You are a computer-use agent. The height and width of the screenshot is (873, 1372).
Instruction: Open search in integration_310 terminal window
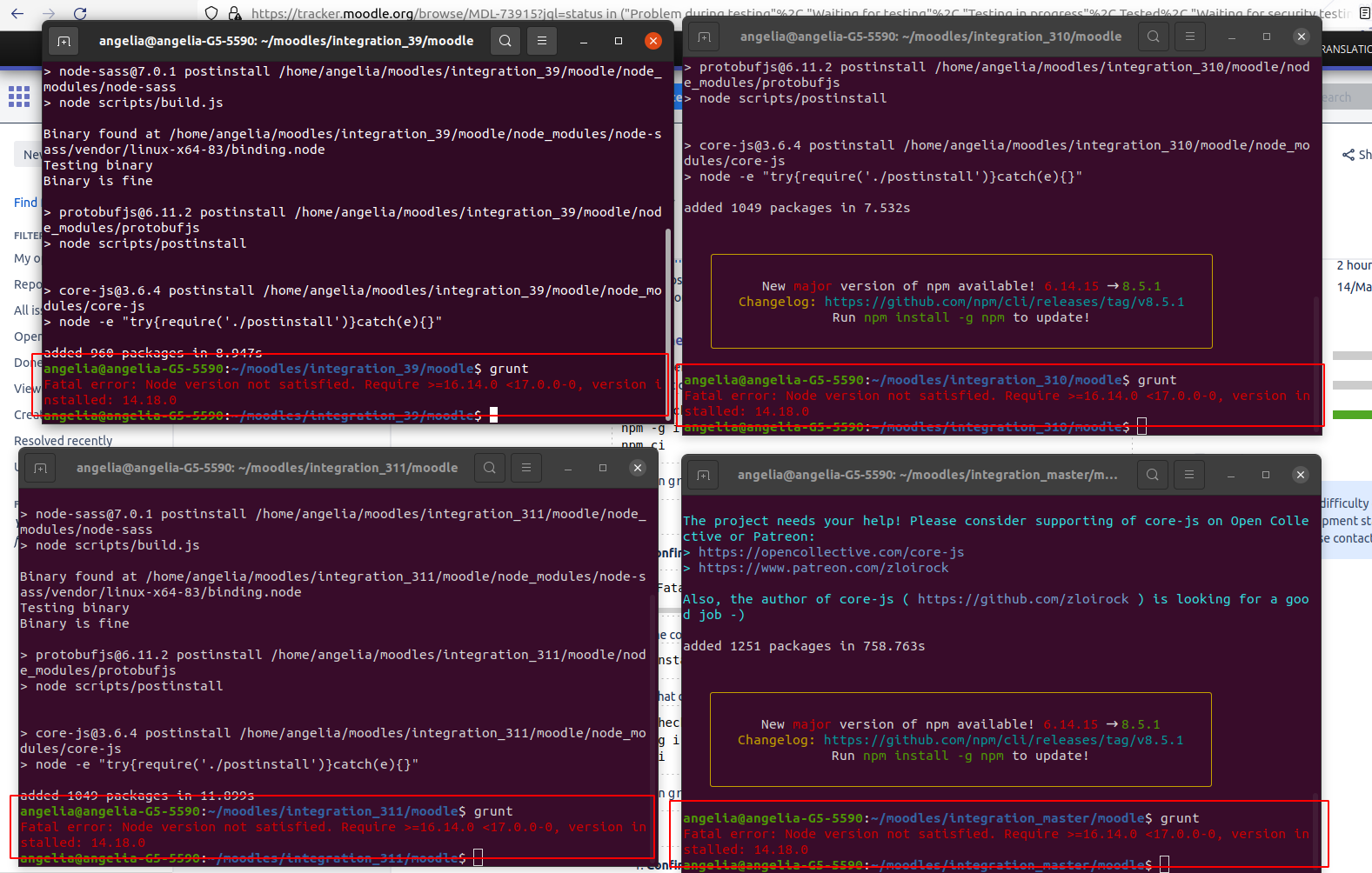[1154, 37]
